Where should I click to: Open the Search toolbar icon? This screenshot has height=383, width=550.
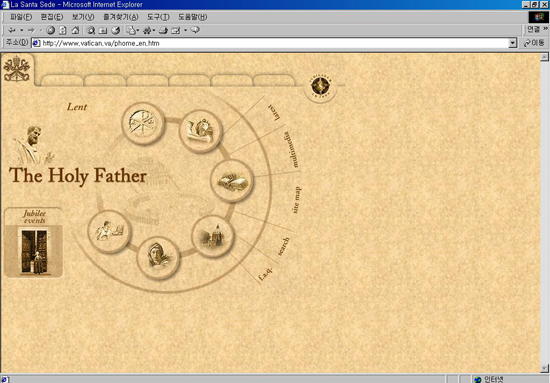point(91,31)
